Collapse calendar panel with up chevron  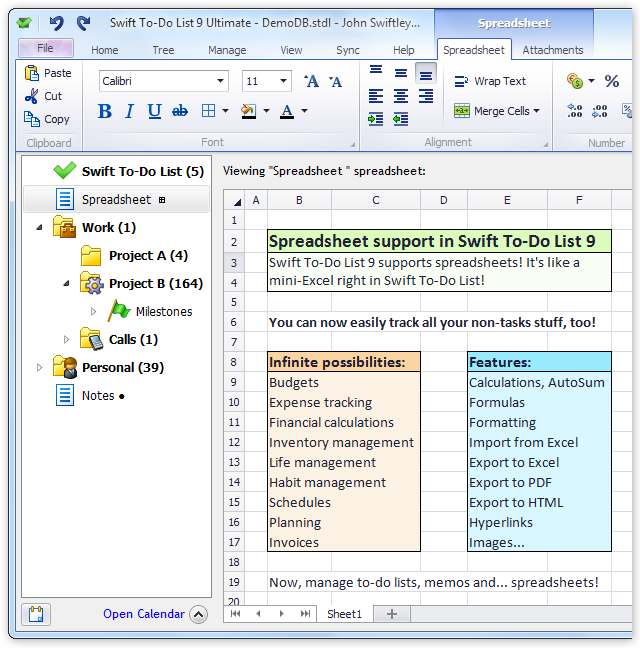[198, 614]
